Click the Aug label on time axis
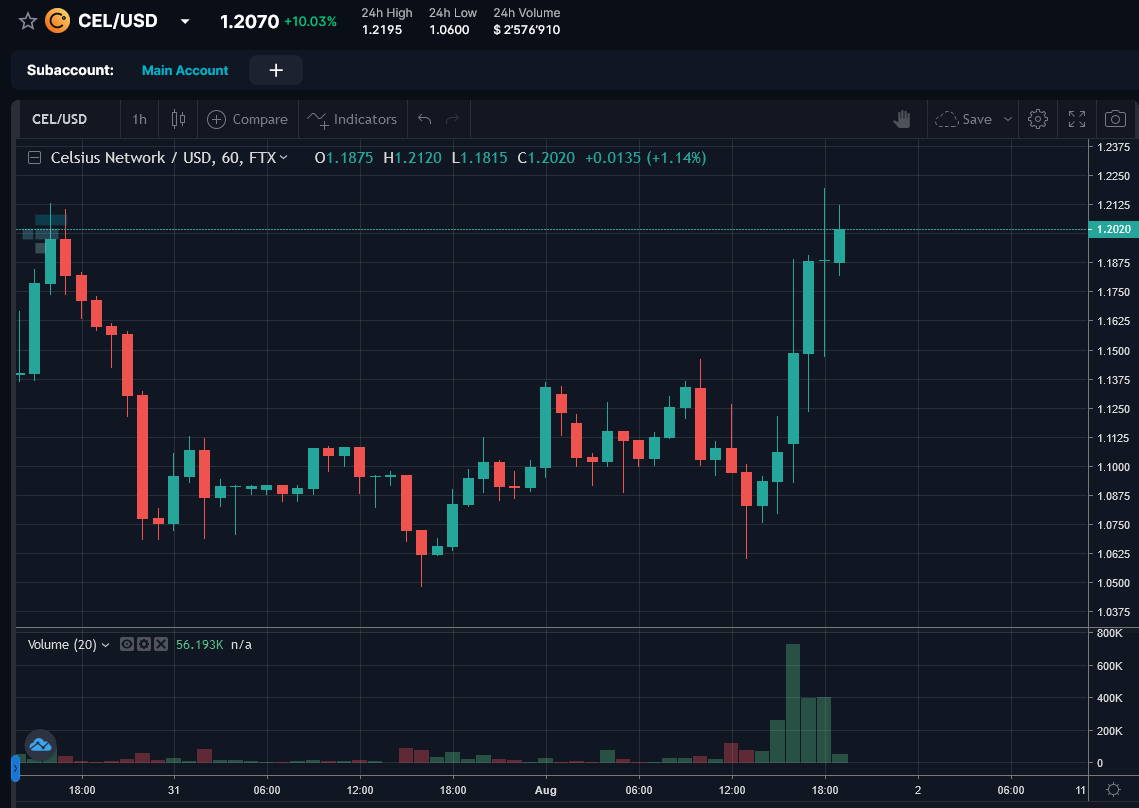1139x808 pixels. (546, 791)
